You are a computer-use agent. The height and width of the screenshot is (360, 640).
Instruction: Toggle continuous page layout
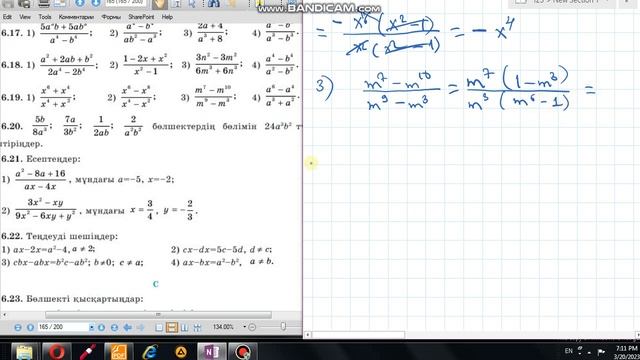[172, 327]
